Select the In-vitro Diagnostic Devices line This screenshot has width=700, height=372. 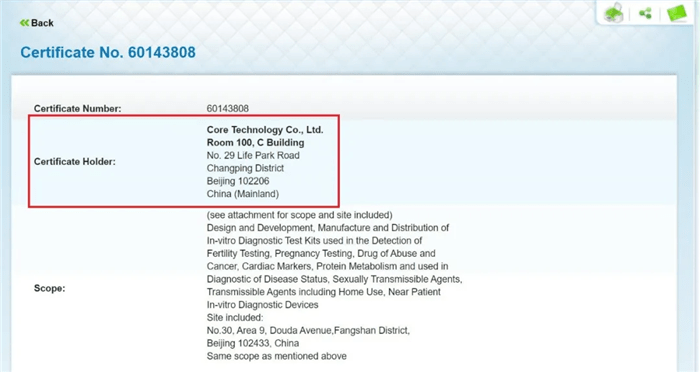(262, 305)
